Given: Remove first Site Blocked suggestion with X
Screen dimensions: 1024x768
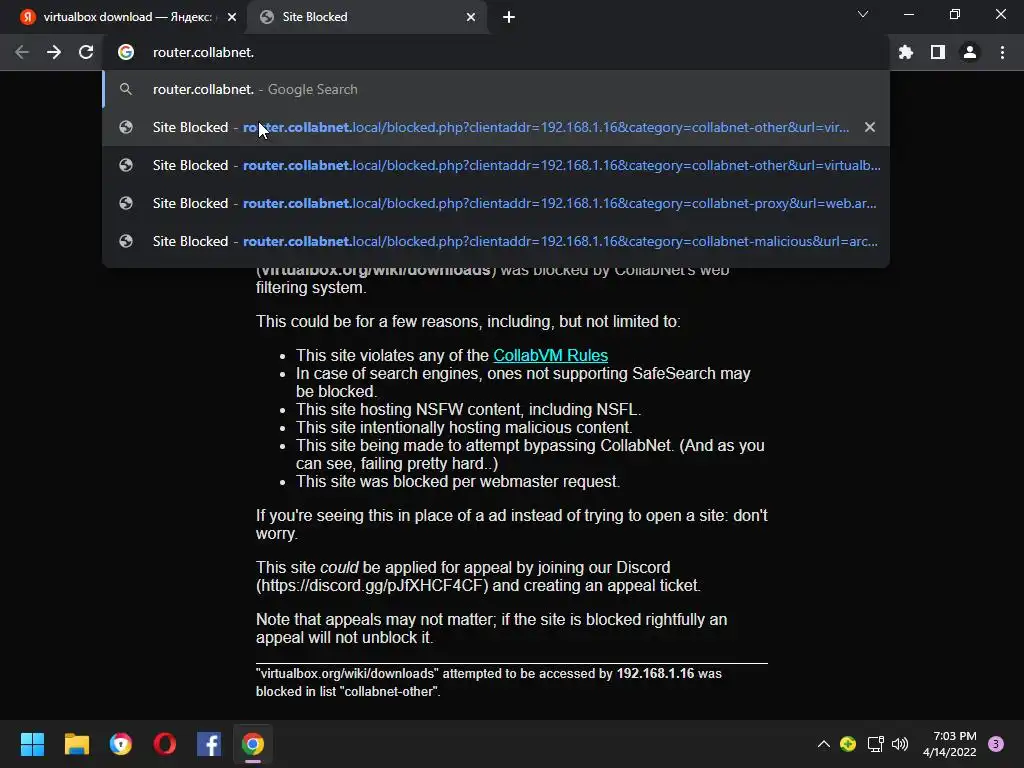Looking at the screenshot, I should point(870,127).
